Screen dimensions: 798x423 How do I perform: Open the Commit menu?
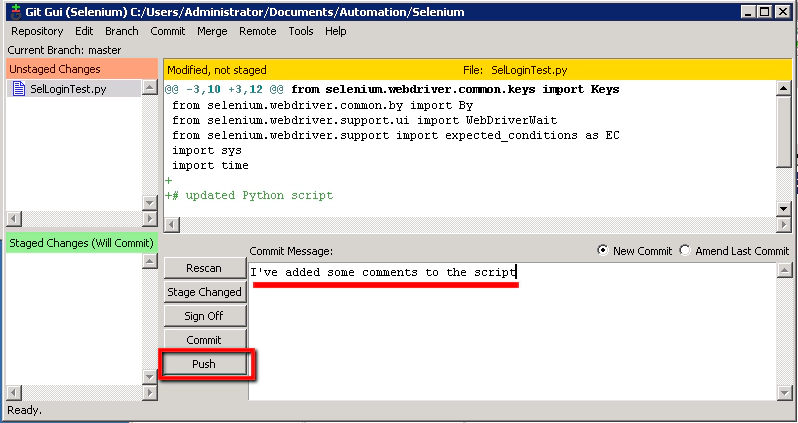click(167, 31)
